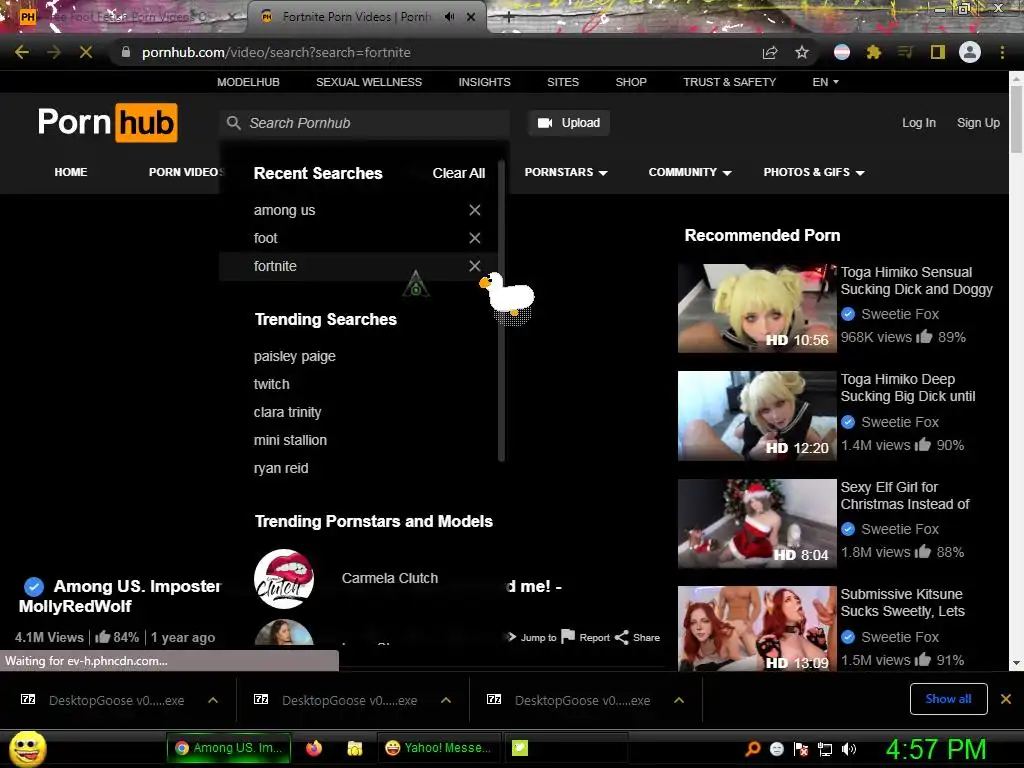Close the downloads bar
The image size is (1024, 768).
pos(1006,699)
